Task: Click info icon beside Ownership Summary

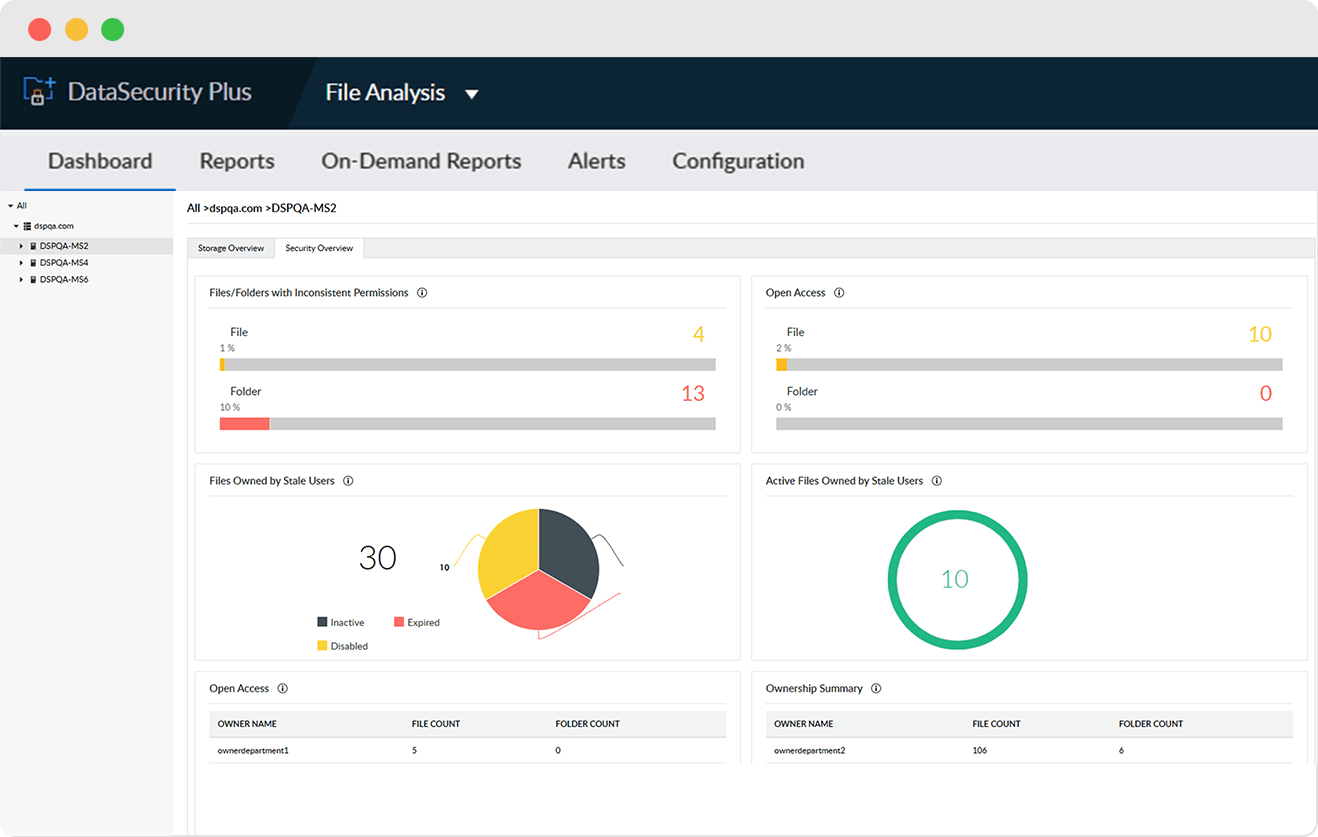Action: click(876, 689)
